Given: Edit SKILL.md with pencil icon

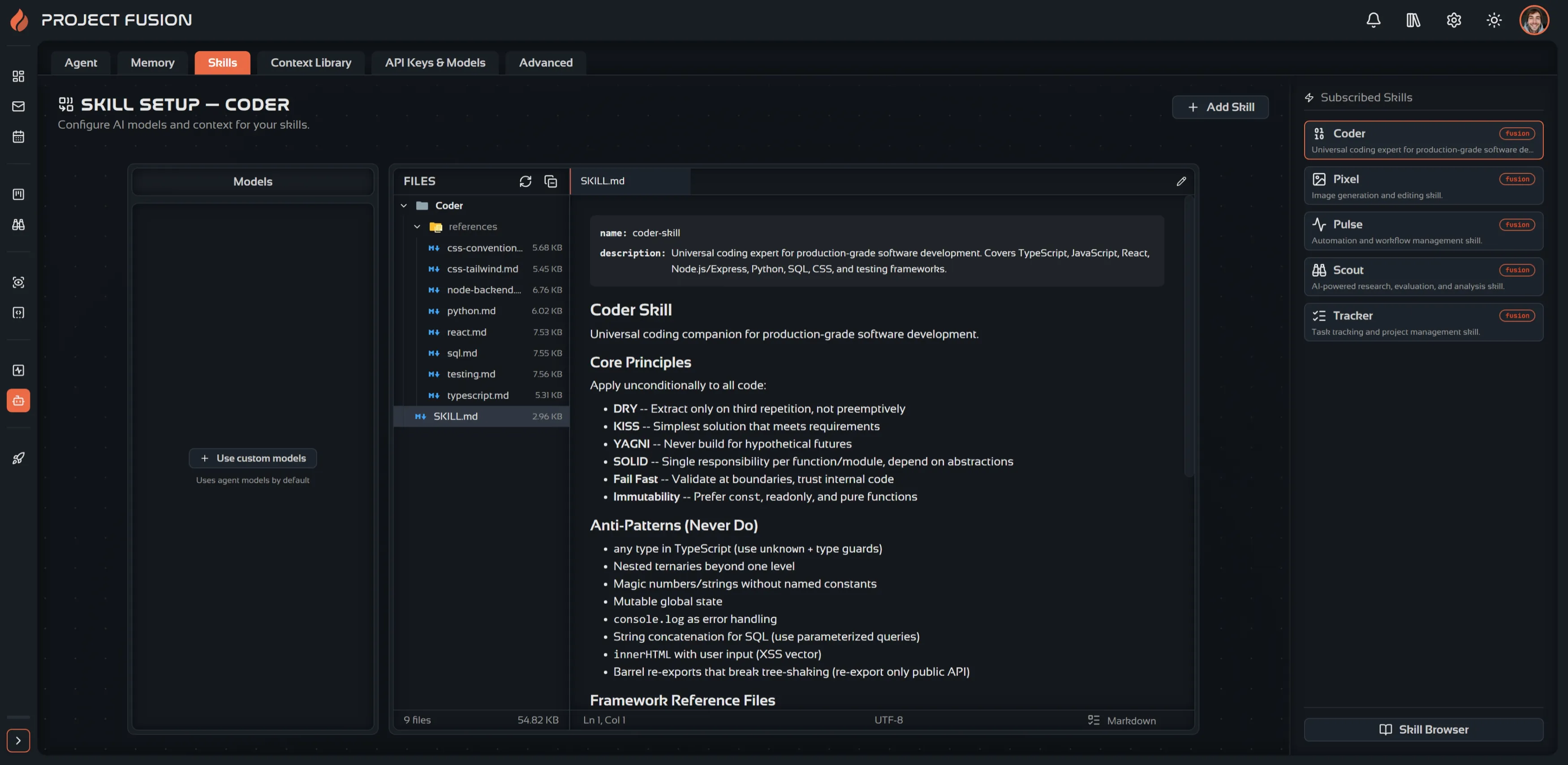Looking at the screenshot, I should pos(1181,181).
